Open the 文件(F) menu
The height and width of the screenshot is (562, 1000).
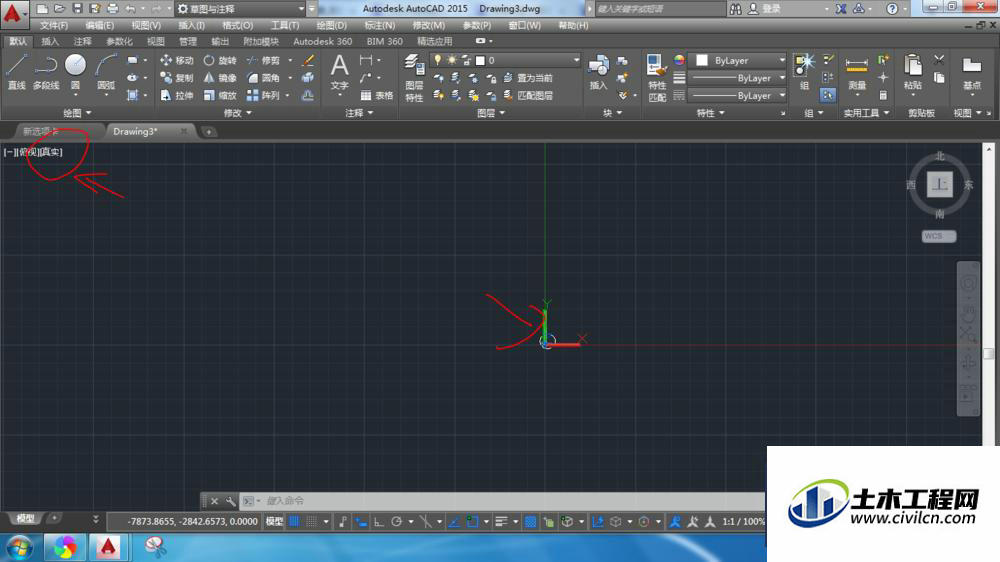tap(54, 26)
